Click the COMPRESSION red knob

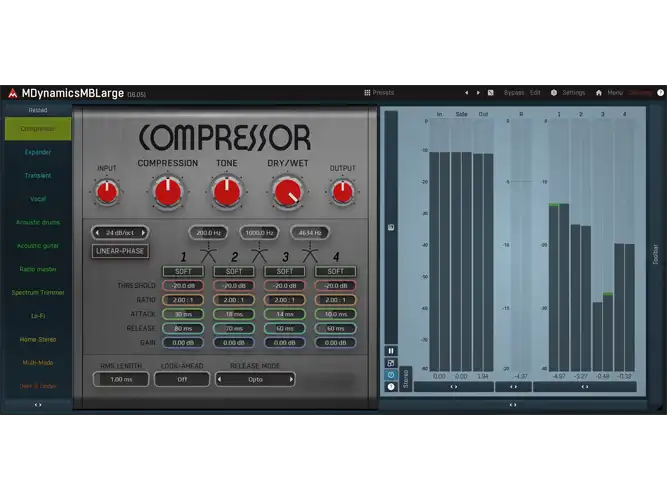168,192
